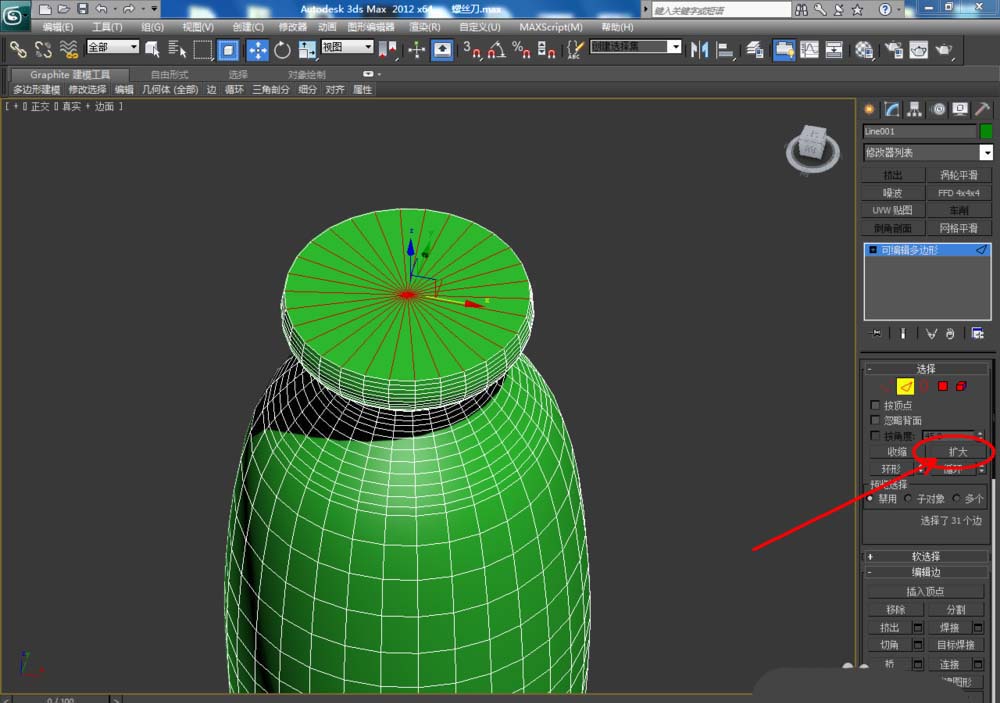Screen dimensions: 1000x703
Task: Select Polygon sub-object level red square
Action: (x=943, y=386)
